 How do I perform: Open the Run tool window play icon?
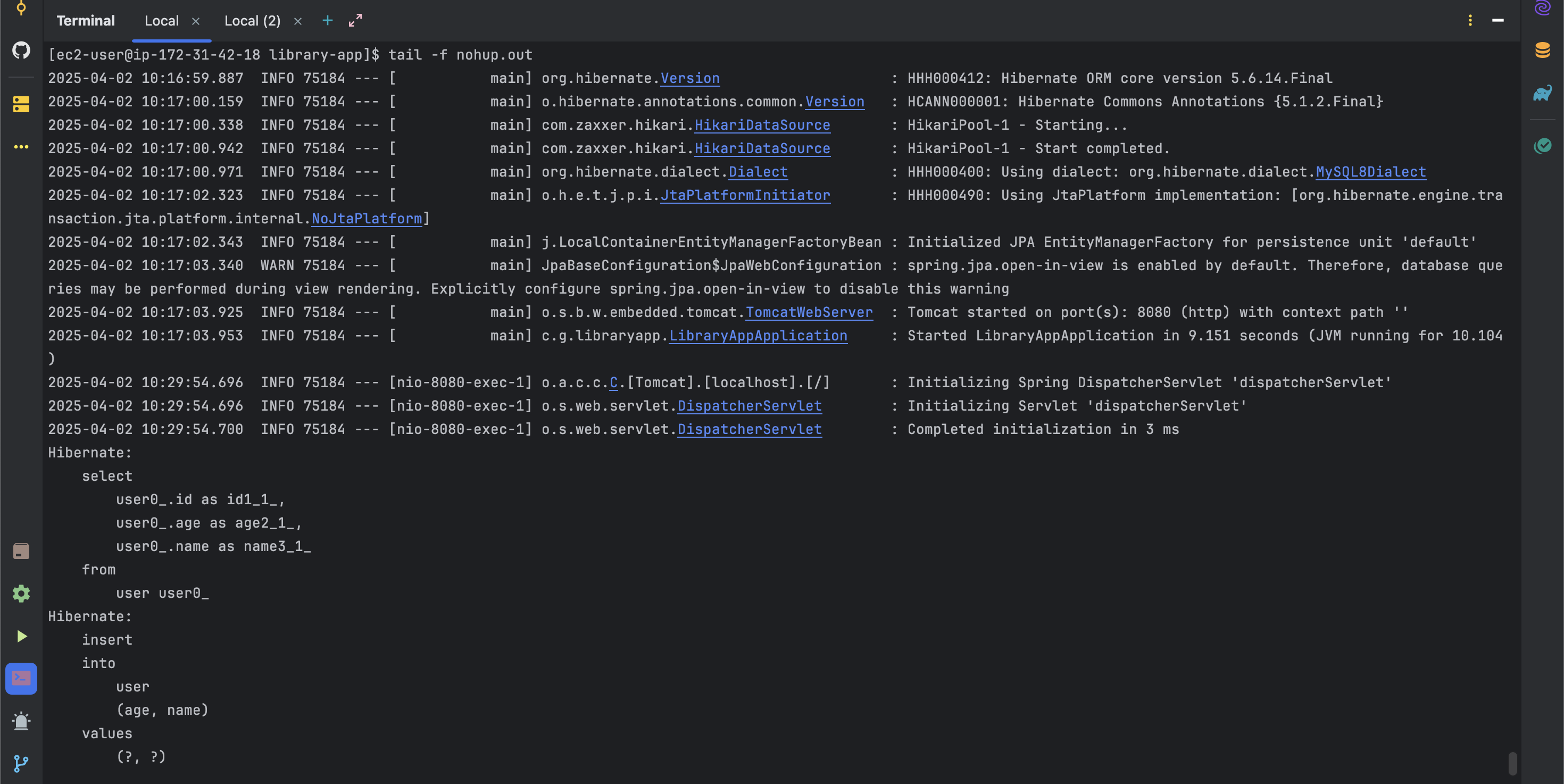21,636
